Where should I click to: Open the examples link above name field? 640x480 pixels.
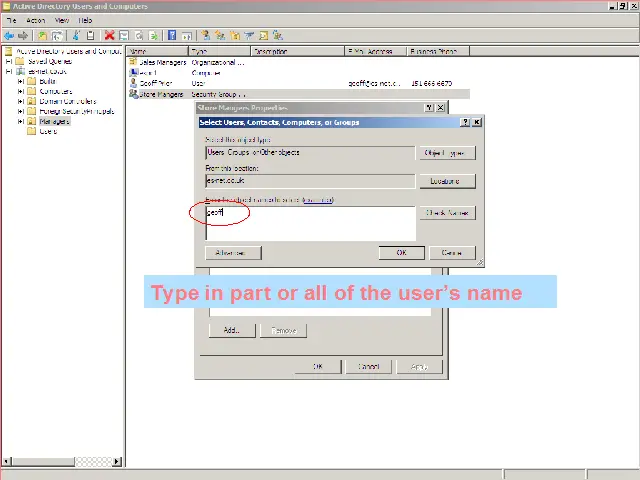[x=317, y=200]
